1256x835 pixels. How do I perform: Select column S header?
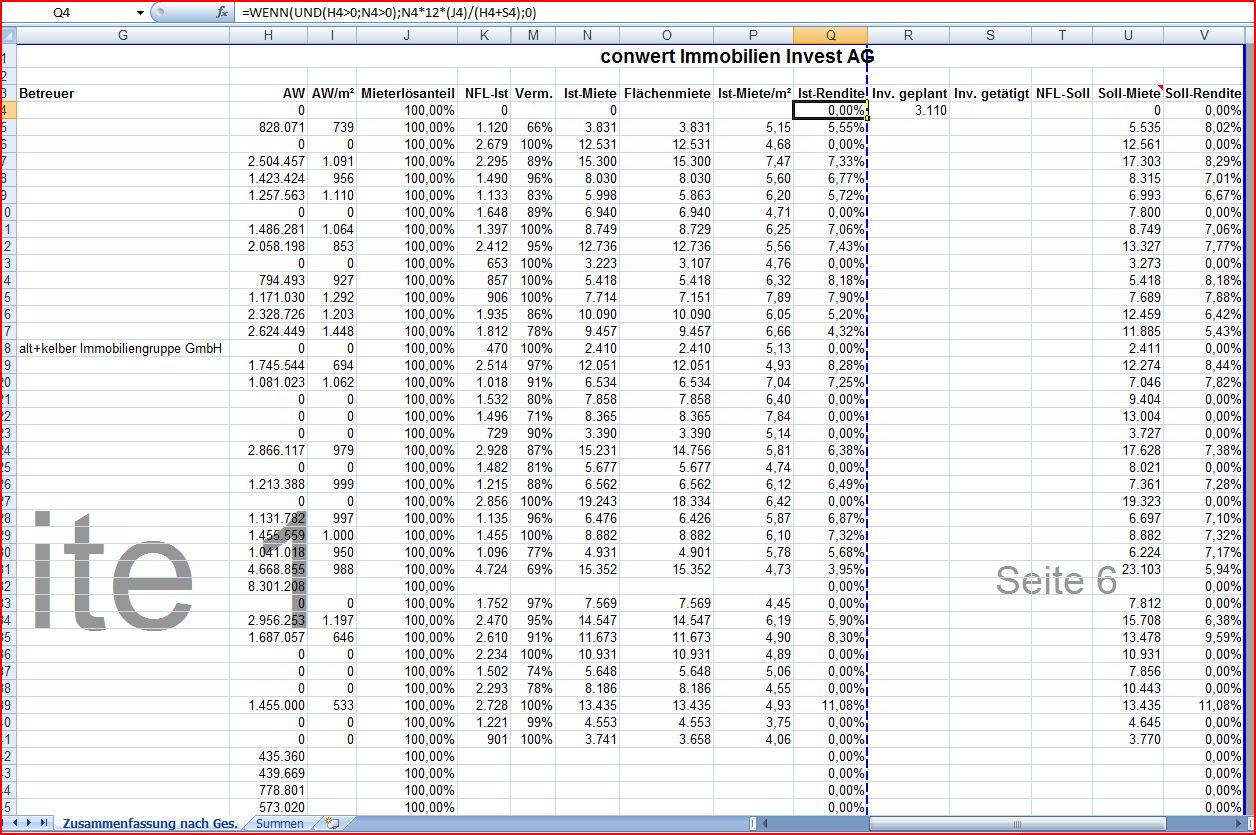pyautogui.click(x=990, y=35)
